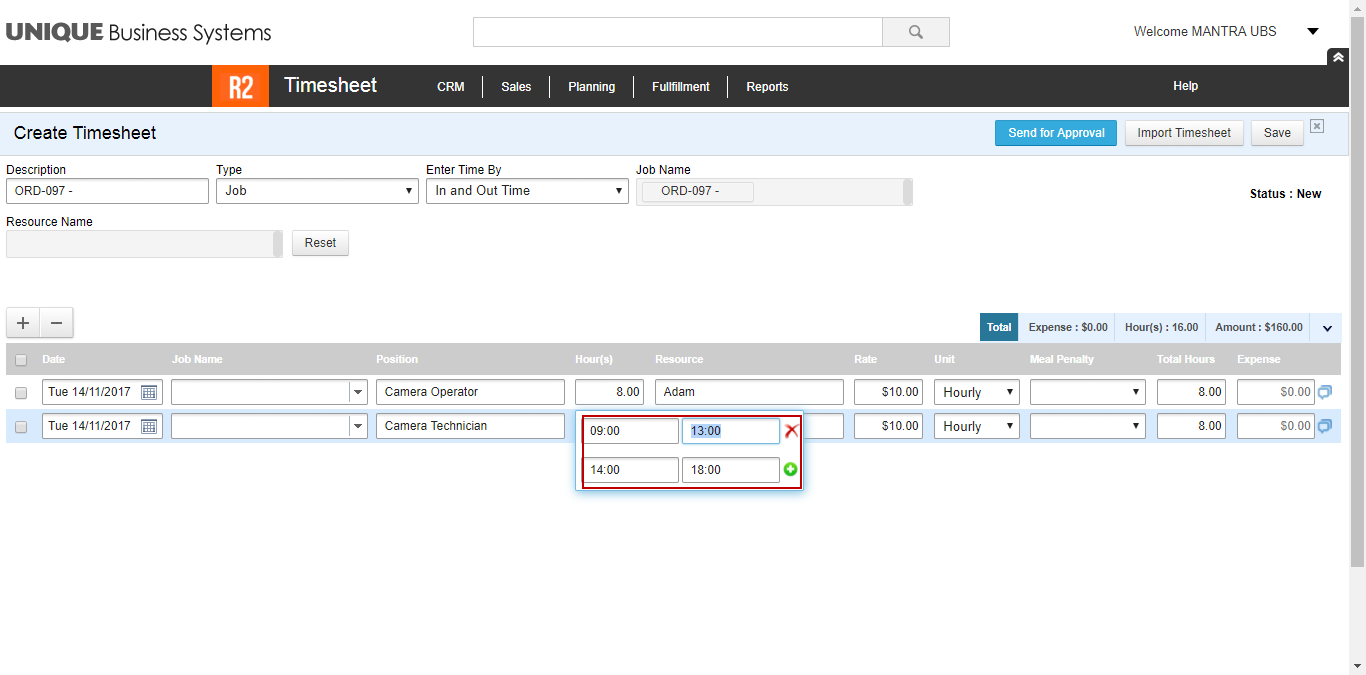
Task: Open calendar picker for Camera Technician row
Action: [149, 427]
